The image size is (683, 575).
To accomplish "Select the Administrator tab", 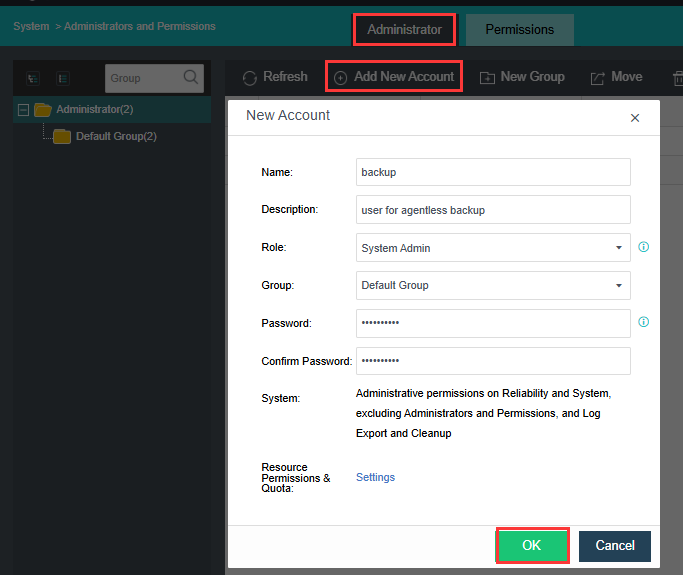I will tap(404, 30).
